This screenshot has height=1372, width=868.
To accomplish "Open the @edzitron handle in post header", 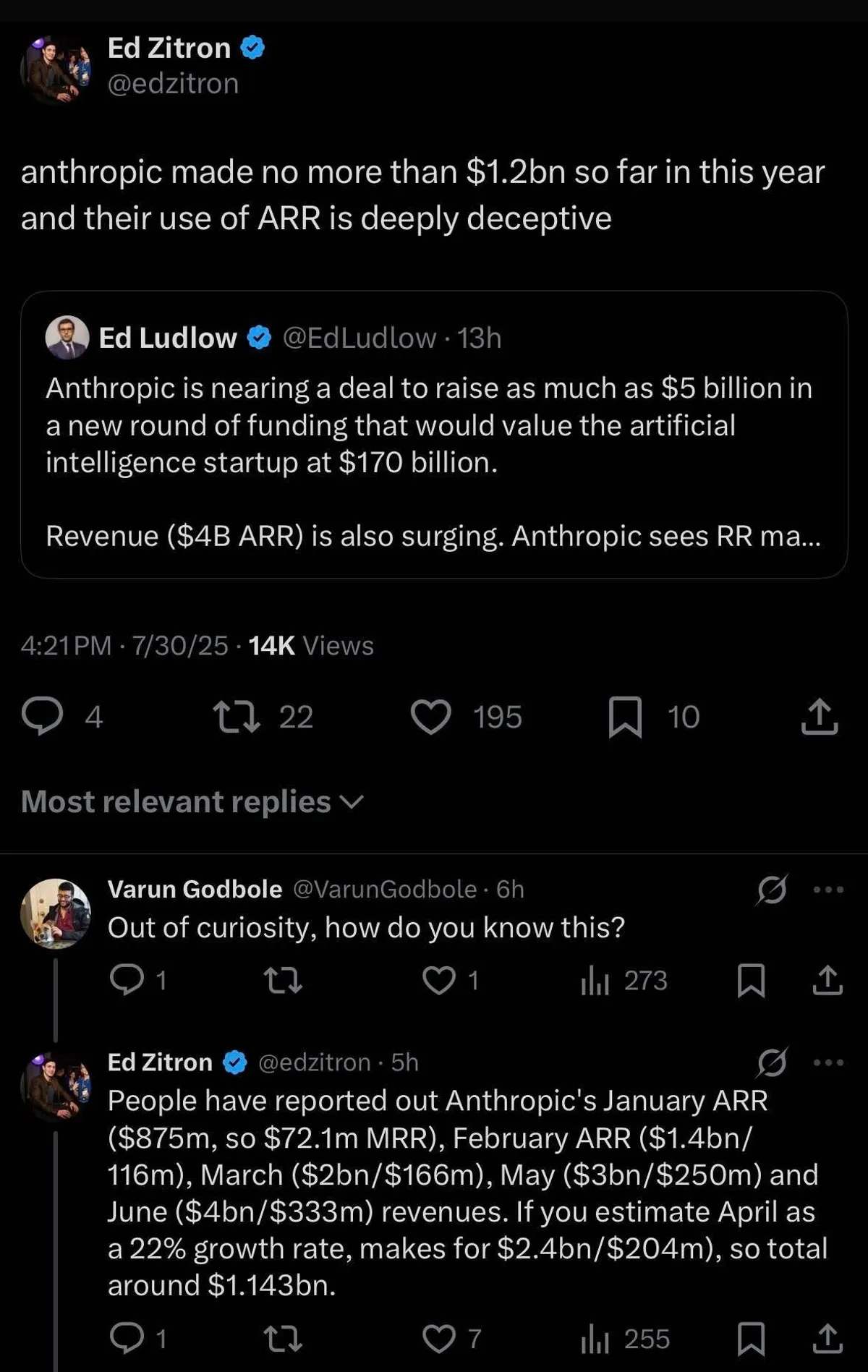I will 173,84.
